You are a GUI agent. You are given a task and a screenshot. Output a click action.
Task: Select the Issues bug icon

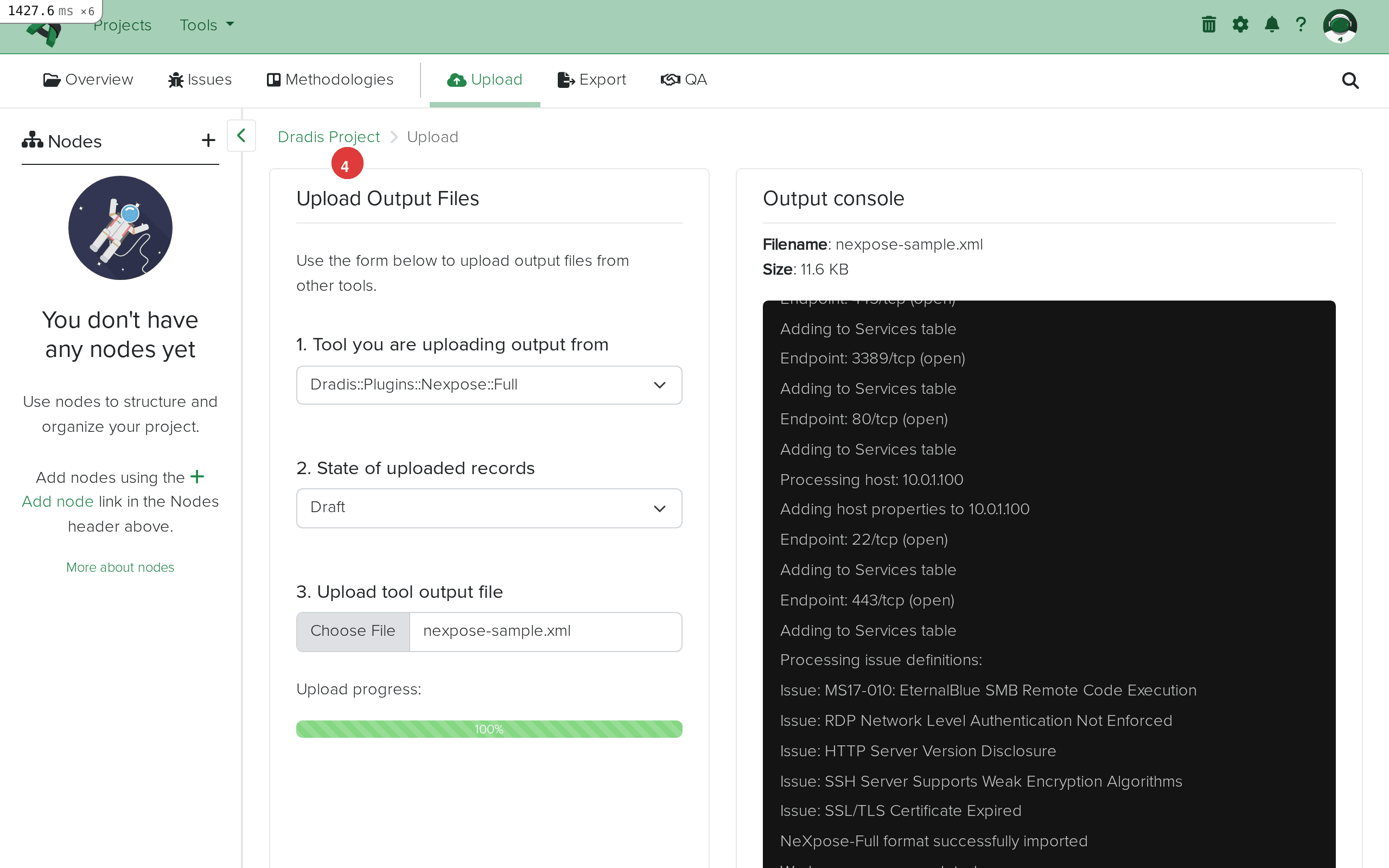[199, 79]
